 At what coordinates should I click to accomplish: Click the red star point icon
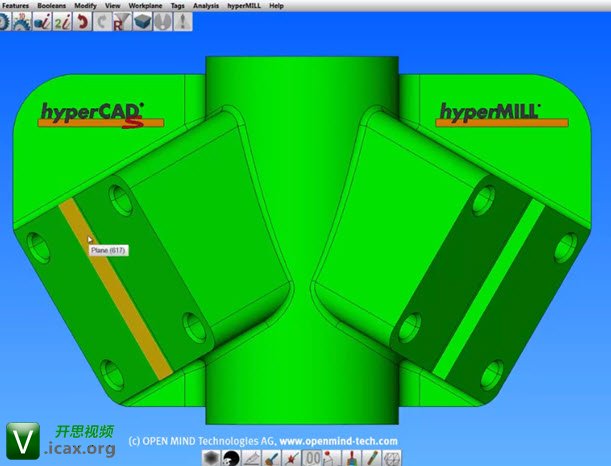tap(291, 458)
